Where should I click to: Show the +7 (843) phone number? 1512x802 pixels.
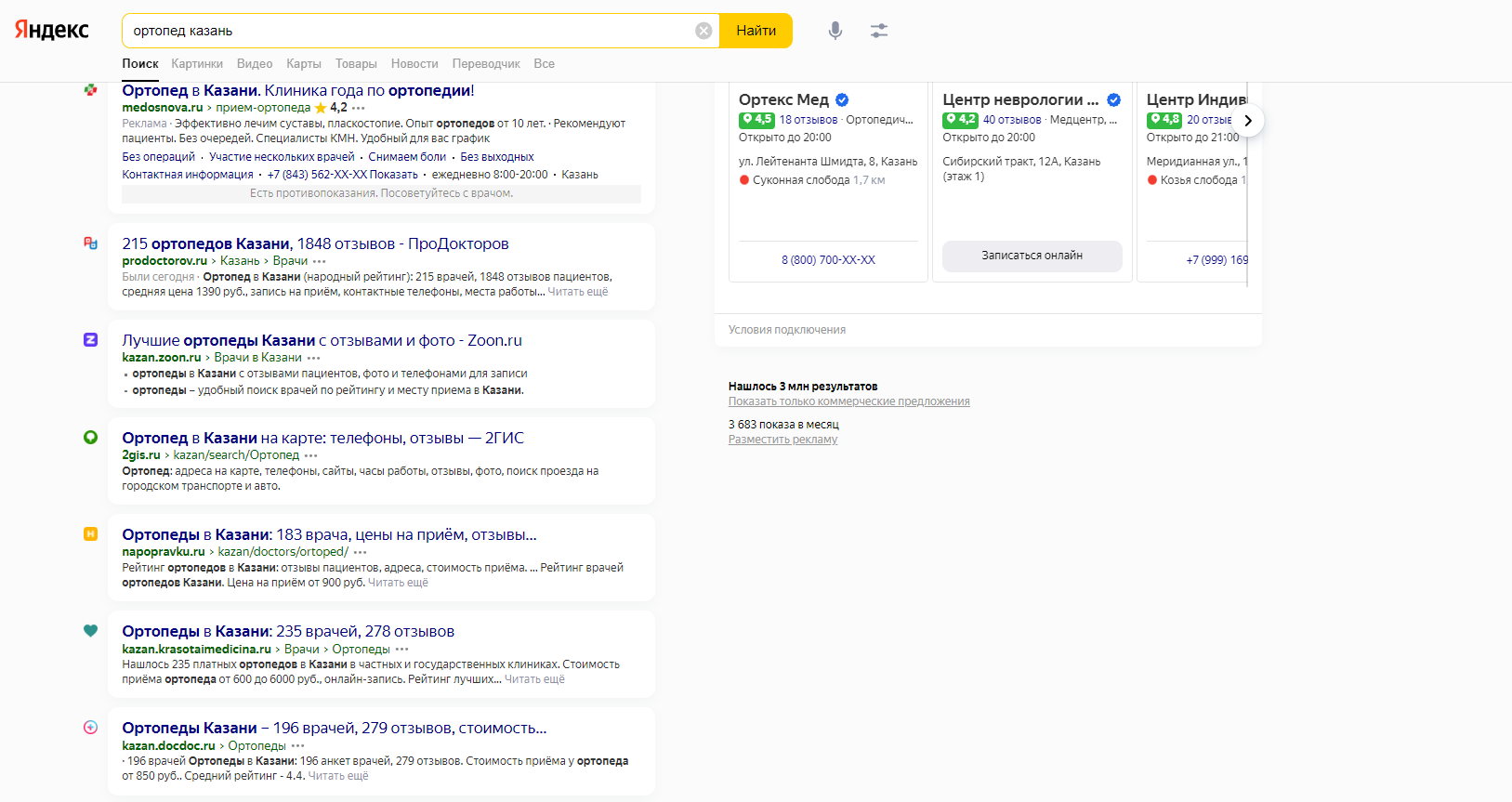click(x=343, y=175)
